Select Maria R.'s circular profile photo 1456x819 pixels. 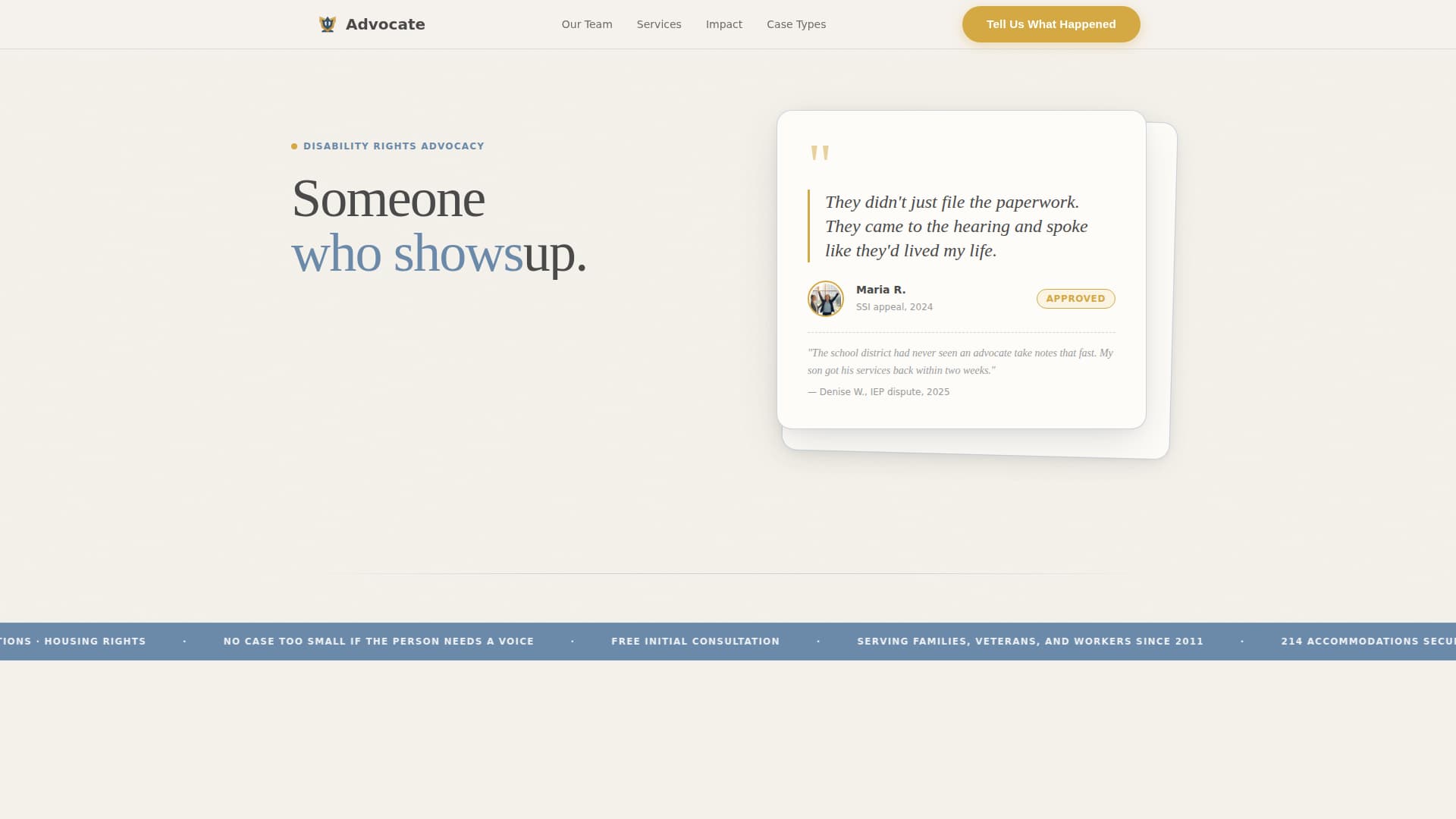(825, 299)
